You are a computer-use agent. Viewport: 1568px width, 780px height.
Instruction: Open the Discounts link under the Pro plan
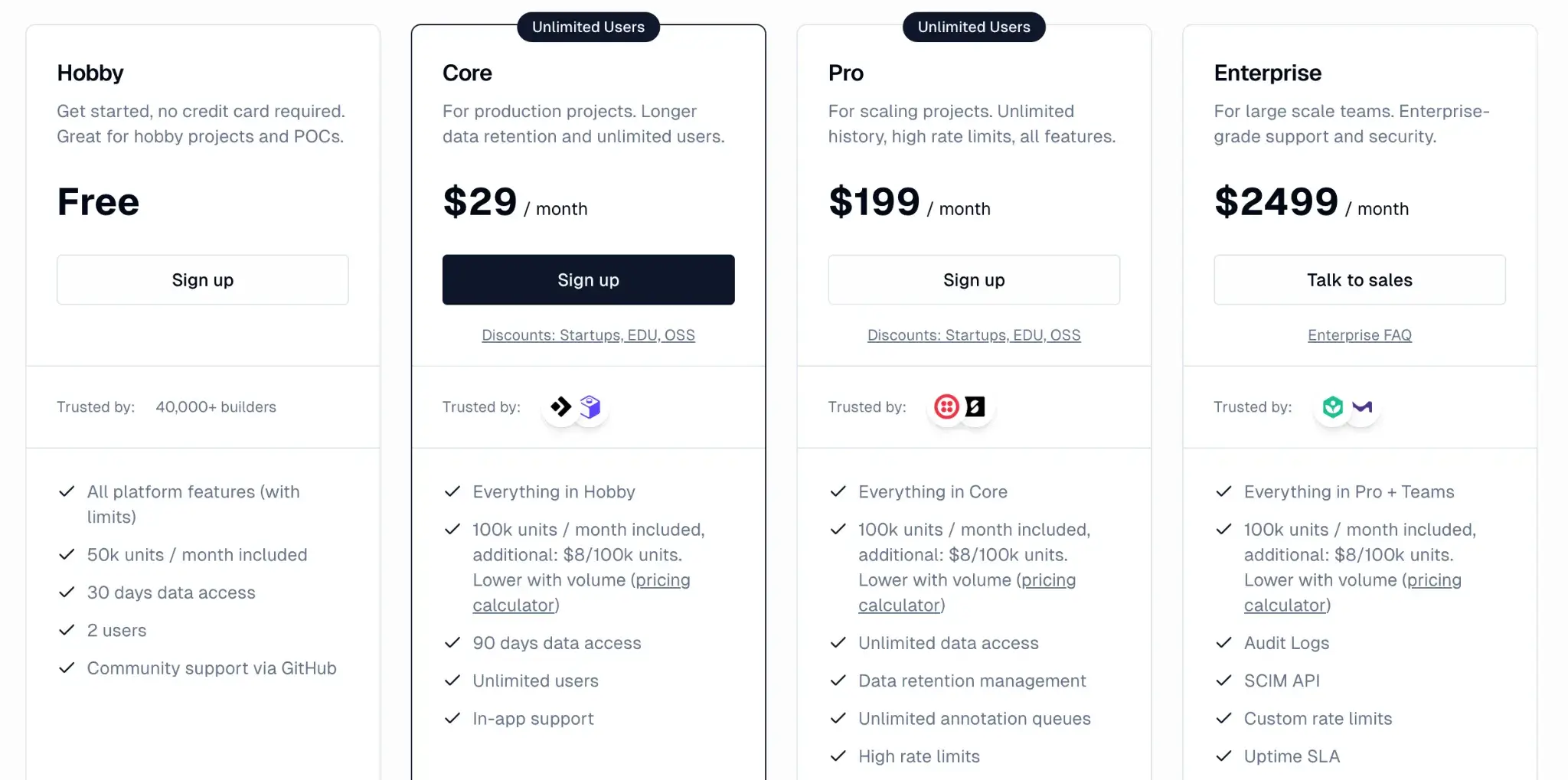click(973, 335)
